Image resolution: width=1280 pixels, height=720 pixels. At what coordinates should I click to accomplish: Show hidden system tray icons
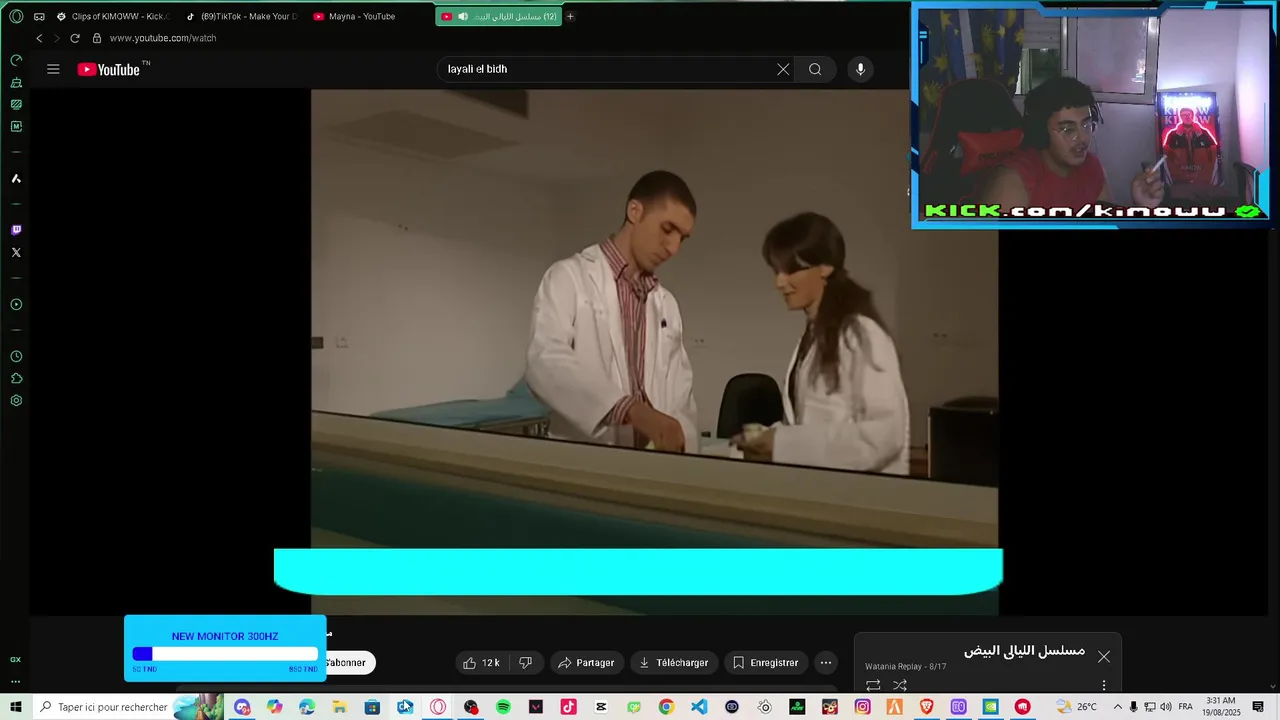(1118, 707)
